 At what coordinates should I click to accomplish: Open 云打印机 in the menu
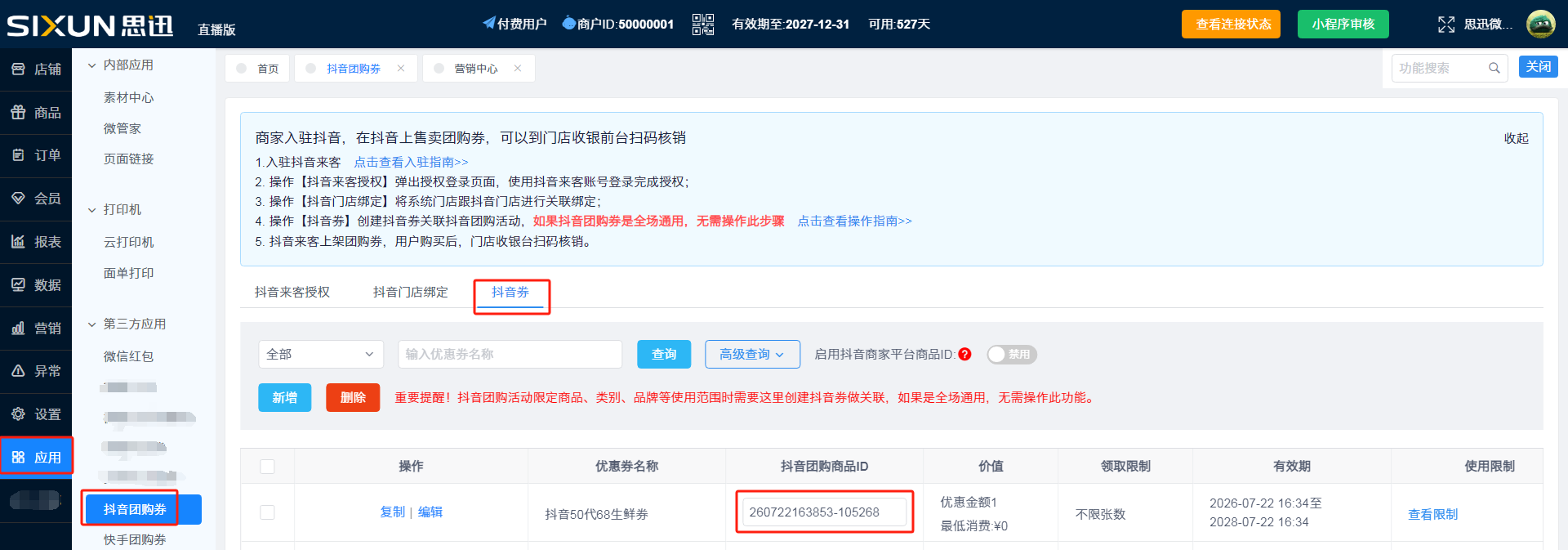pyautogui.click(x=128, y=242)
